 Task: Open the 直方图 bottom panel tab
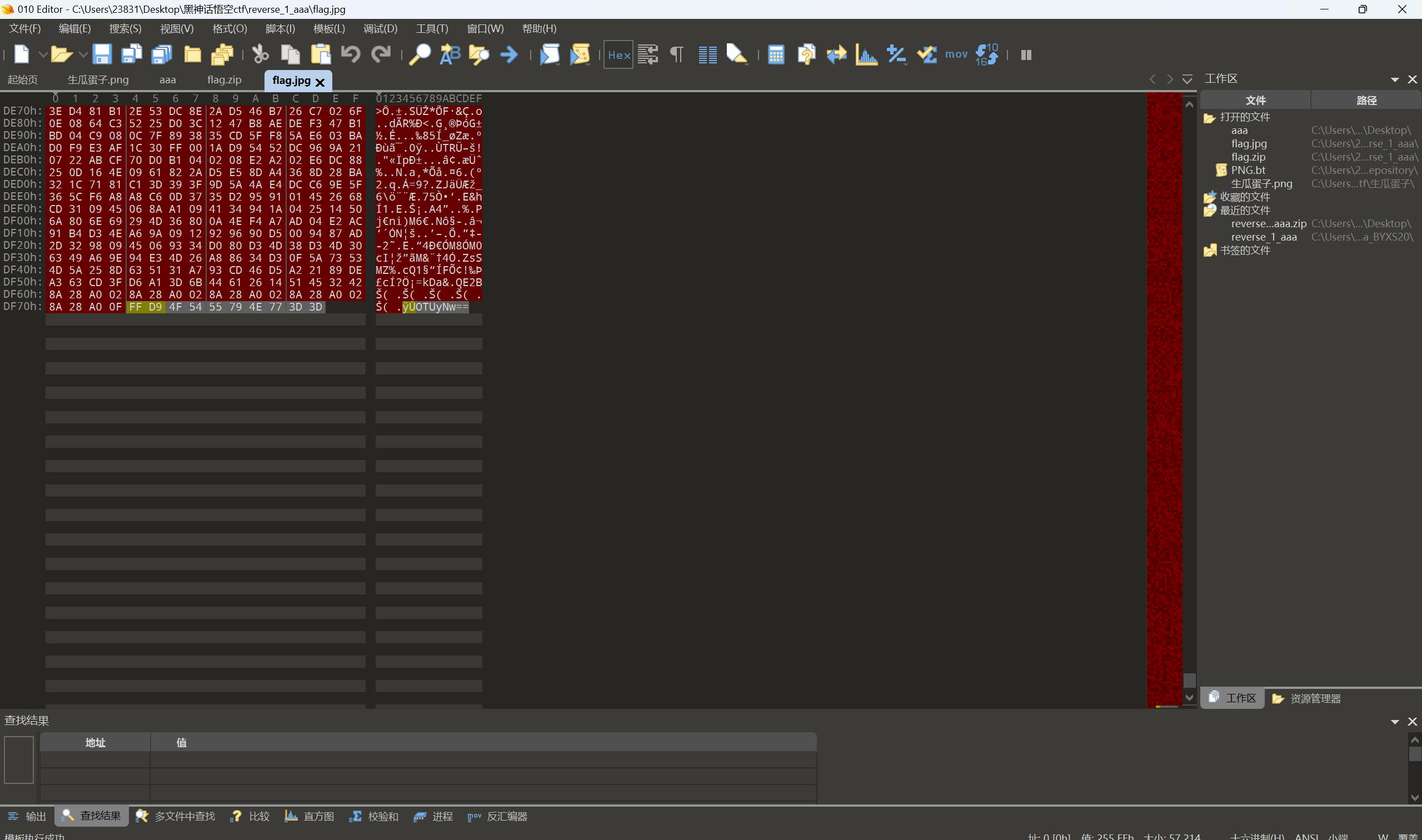(x=309, y=816)
